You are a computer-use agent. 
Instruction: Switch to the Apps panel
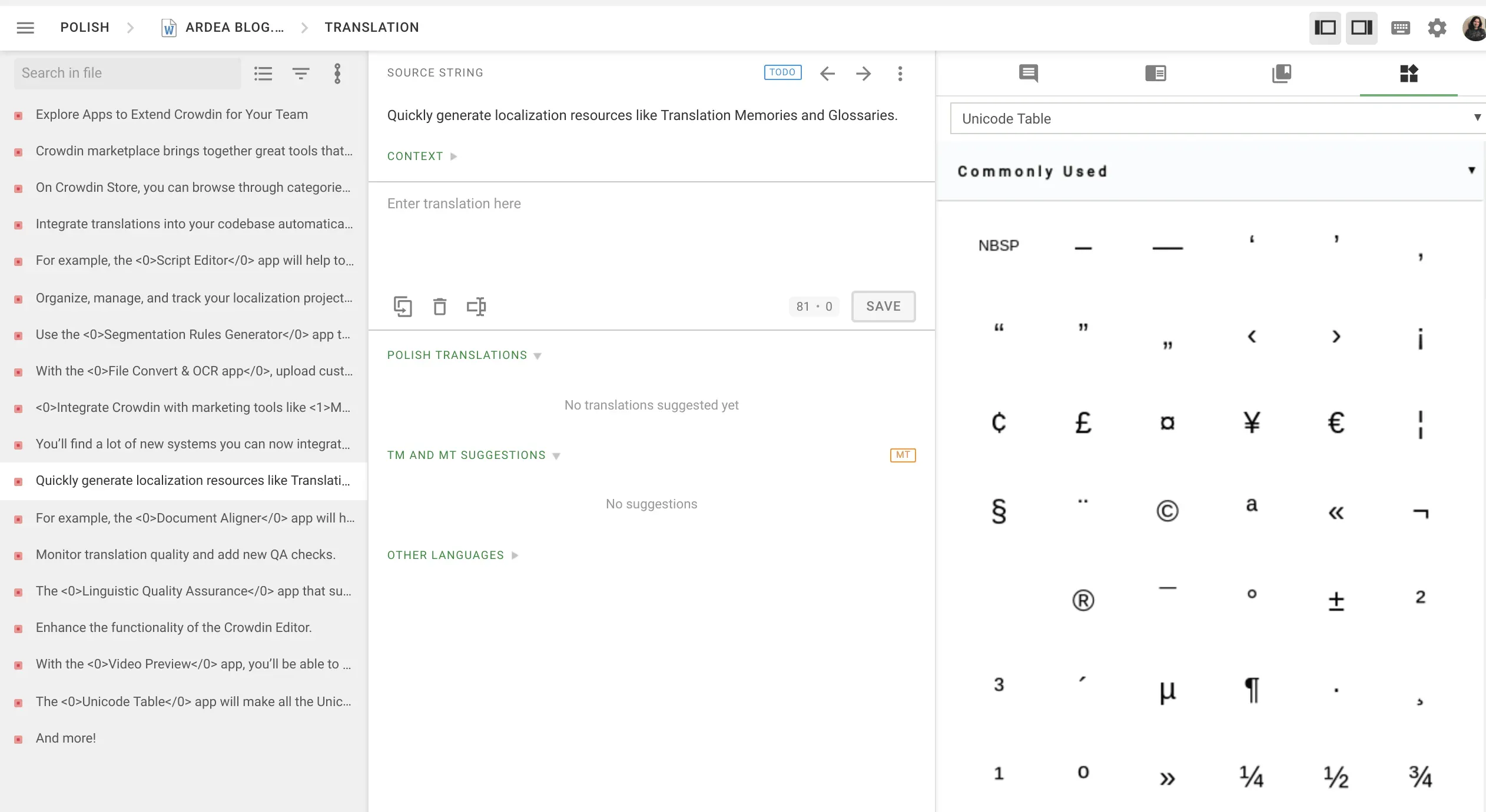pyautogui.click(x=1408, y=73)
